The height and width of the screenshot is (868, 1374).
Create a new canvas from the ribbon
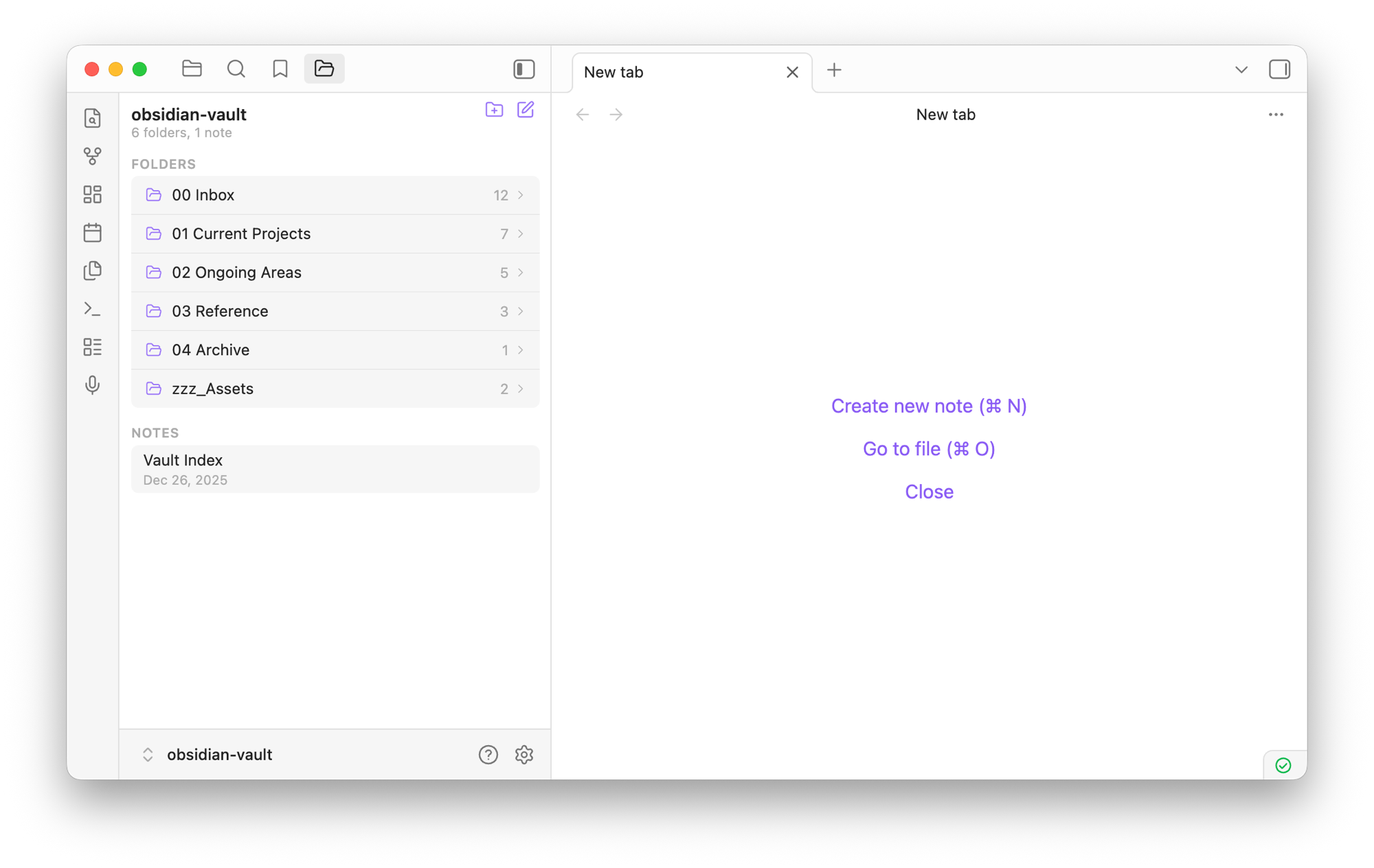pos(93,194)
